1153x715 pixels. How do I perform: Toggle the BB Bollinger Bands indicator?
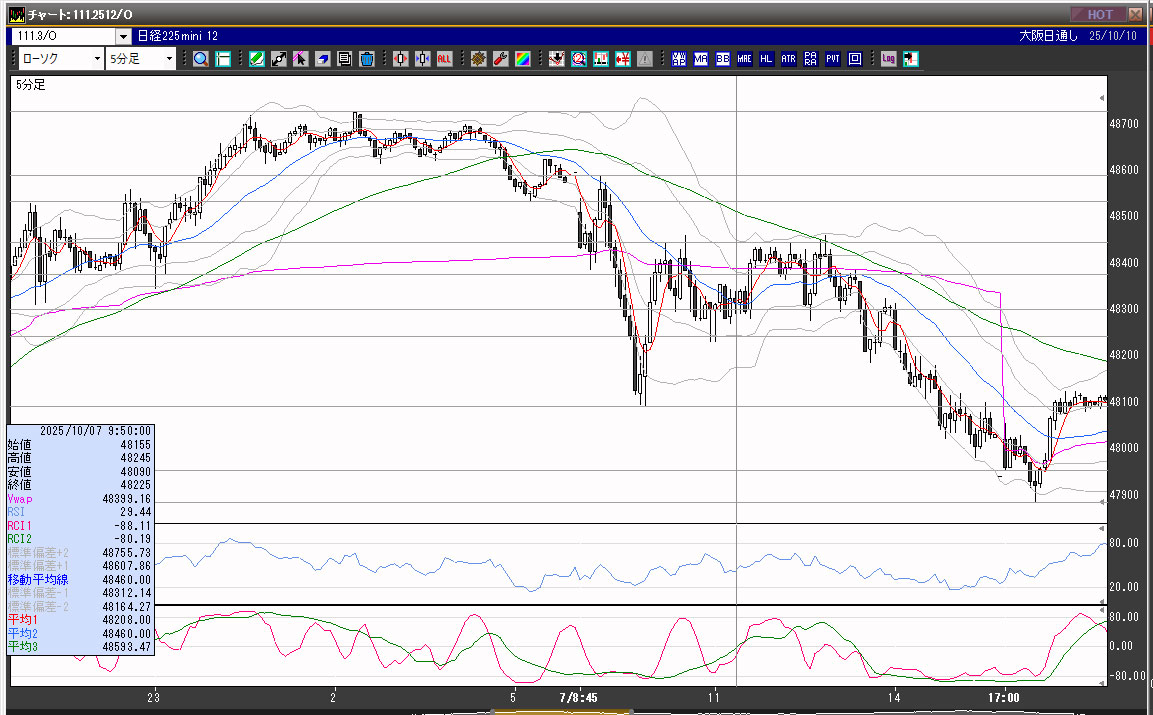point(722,59)
